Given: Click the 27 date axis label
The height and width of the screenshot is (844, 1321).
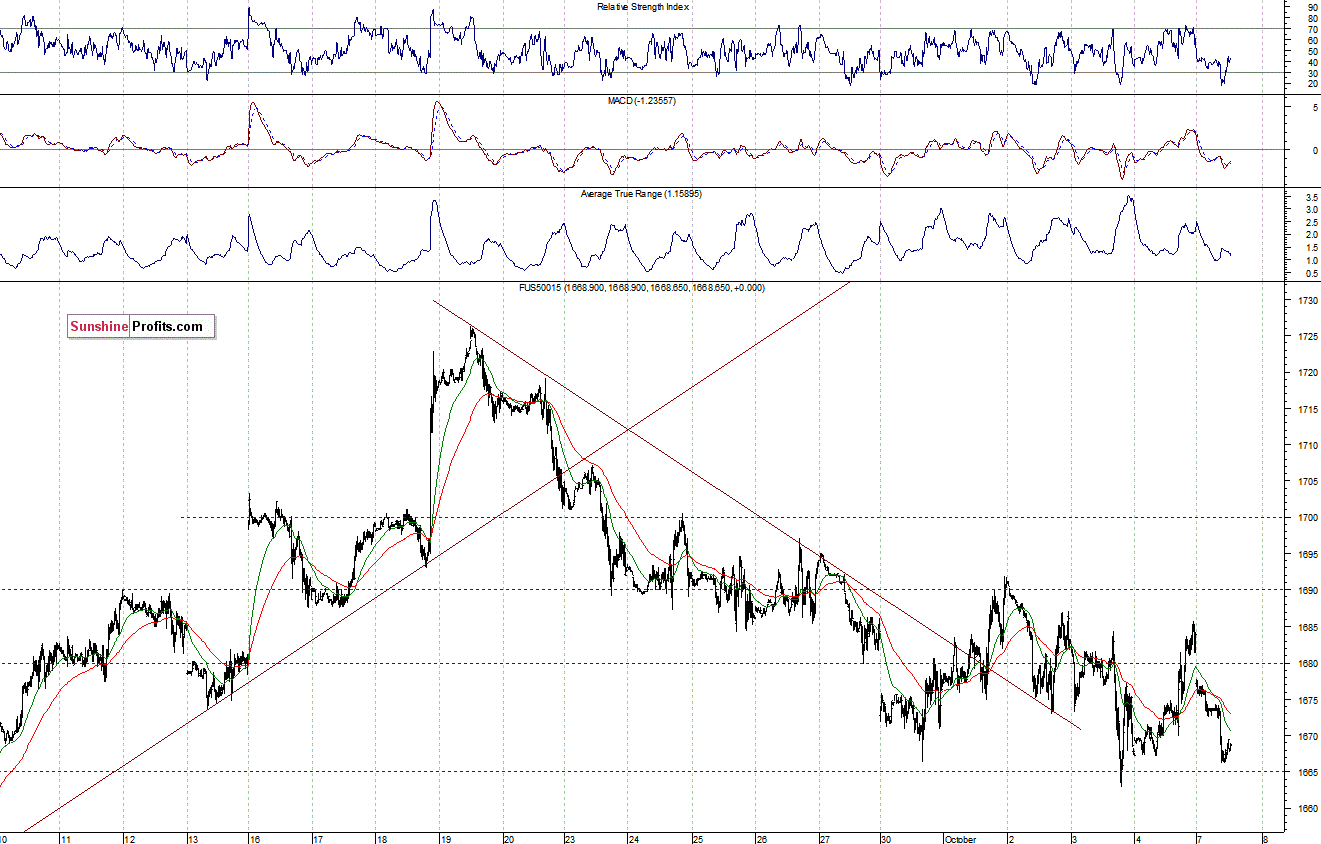Looking at the screenshot, I should (x=824, y=838).
